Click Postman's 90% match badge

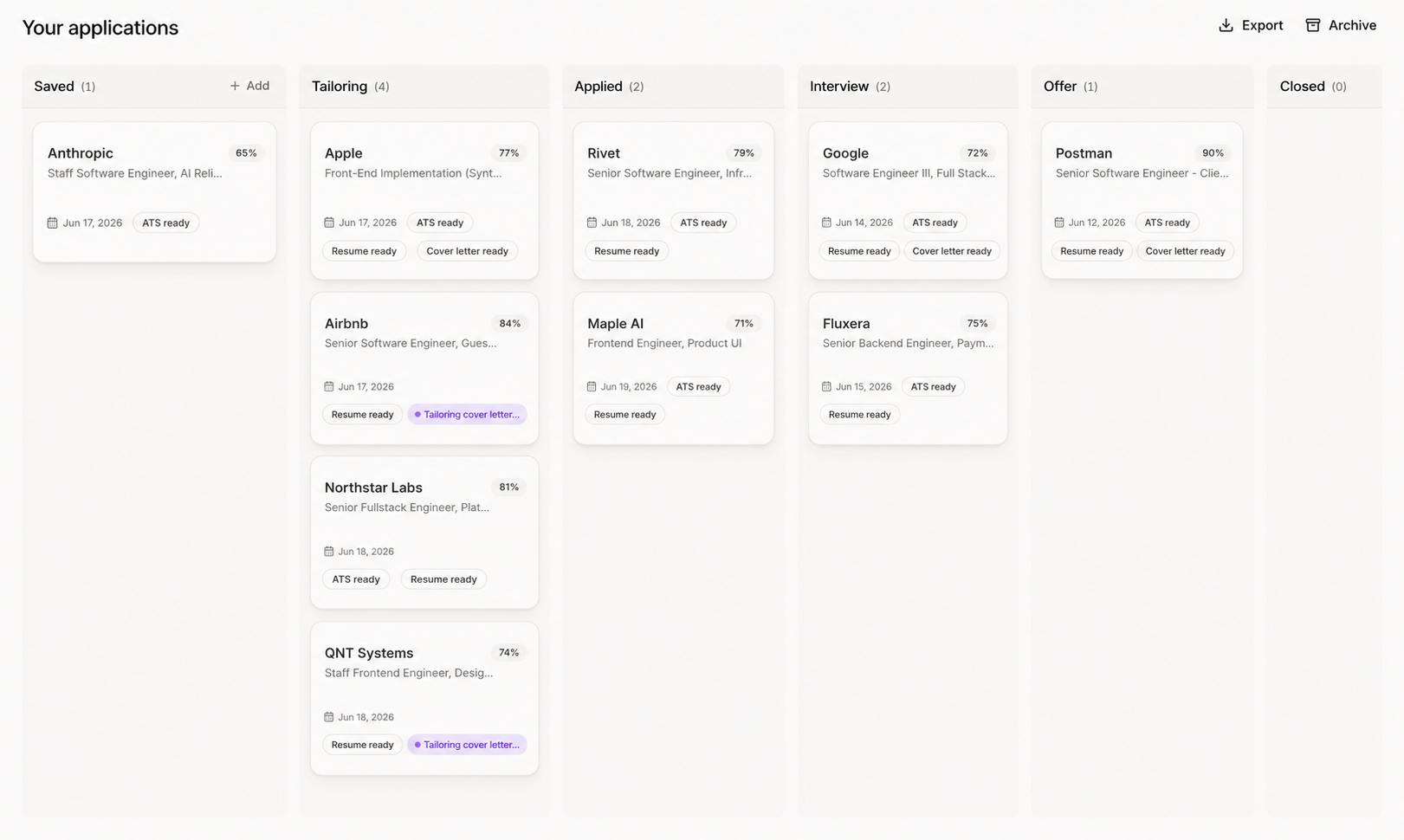1213,153
